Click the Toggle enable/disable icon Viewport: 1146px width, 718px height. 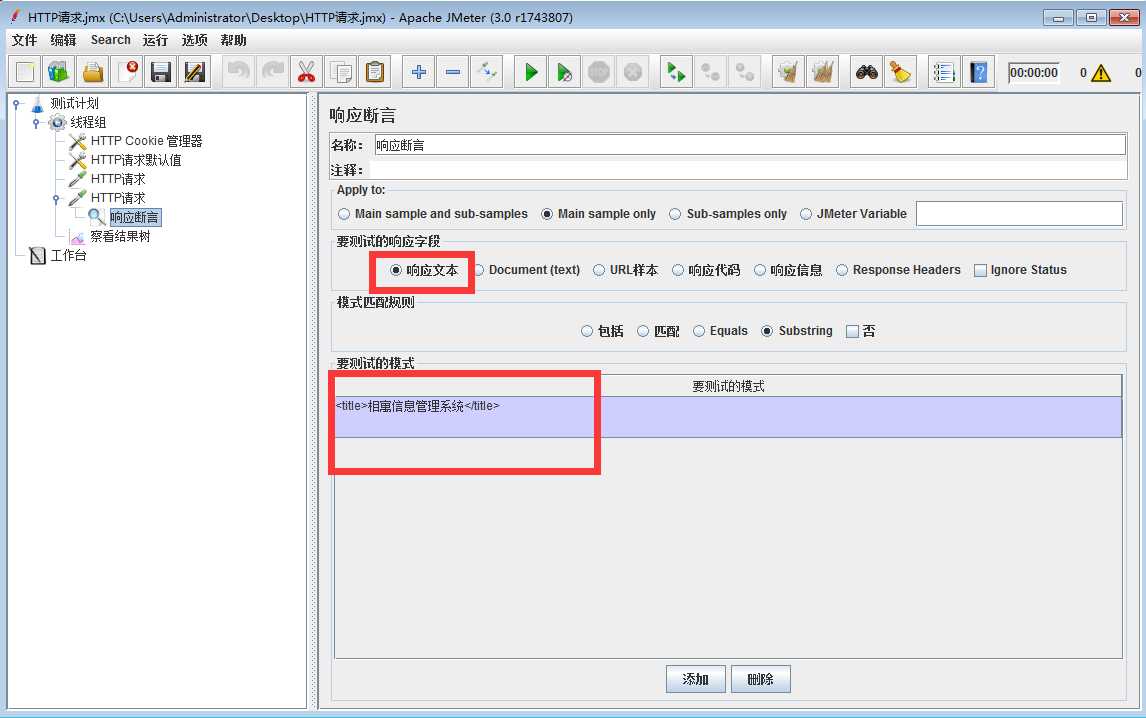[487, 72]
